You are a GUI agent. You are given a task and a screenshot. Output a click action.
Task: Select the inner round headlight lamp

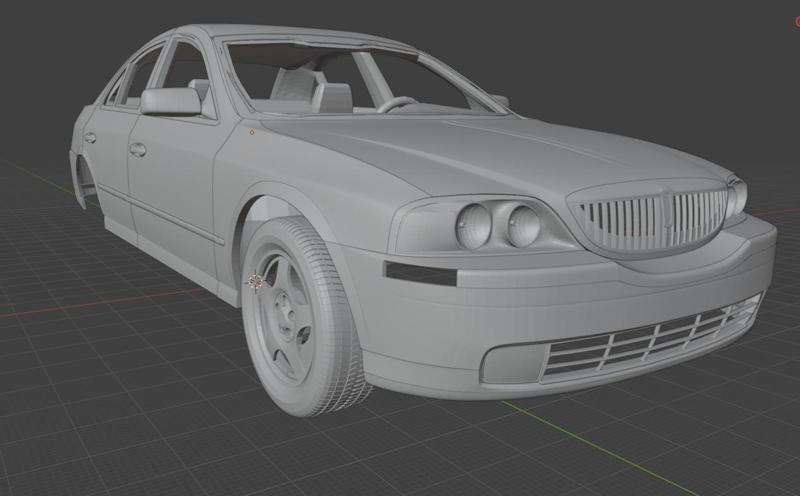(524, 225)
